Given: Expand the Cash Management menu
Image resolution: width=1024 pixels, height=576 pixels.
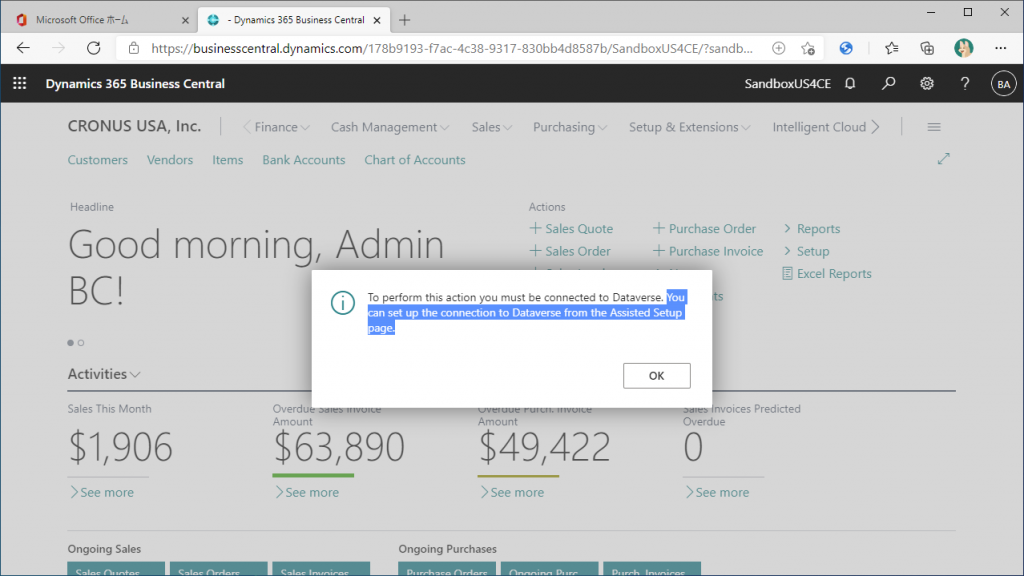Looking at the screenshot, I should pos(390,127).
